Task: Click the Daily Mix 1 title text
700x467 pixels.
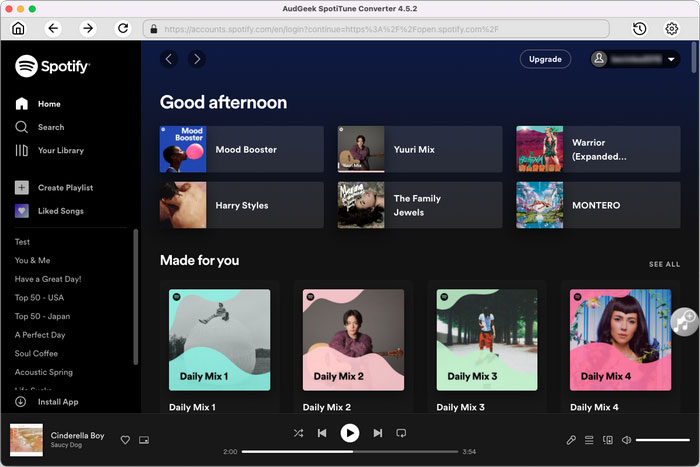Action: point(192,407)
